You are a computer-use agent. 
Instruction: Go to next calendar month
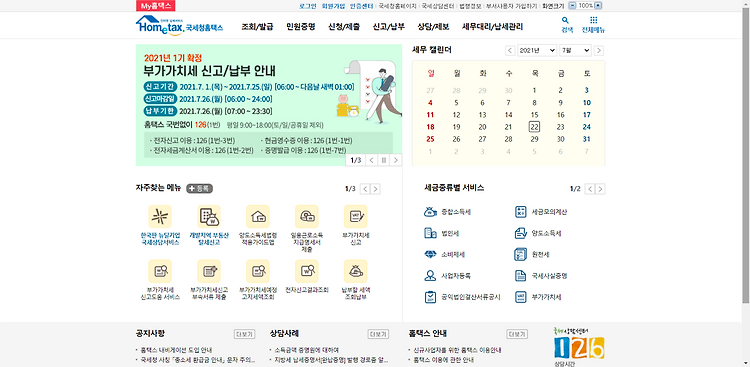pos(599,50)
